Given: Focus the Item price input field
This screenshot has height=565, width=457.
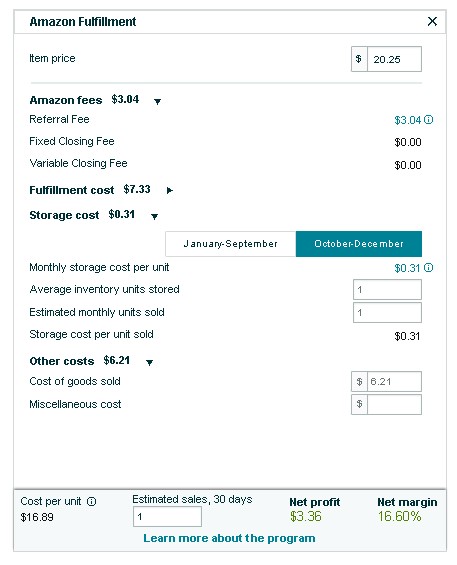Looking at the screenshot, I should point(394,59).
